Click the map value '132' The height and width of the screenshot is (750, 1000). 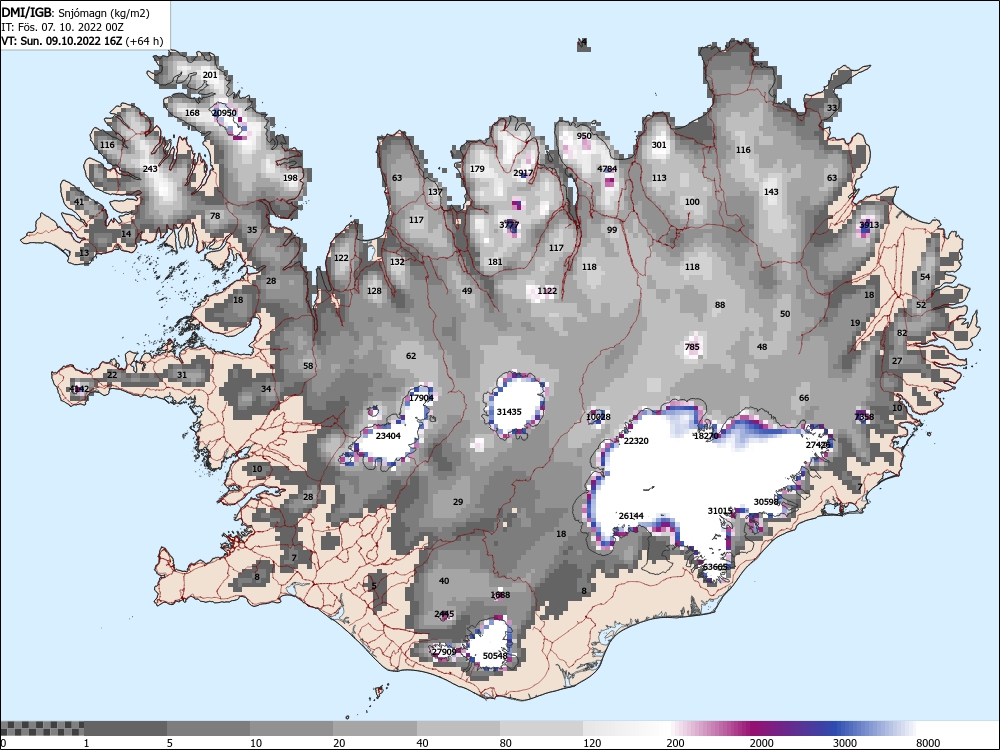click(397, 262)
